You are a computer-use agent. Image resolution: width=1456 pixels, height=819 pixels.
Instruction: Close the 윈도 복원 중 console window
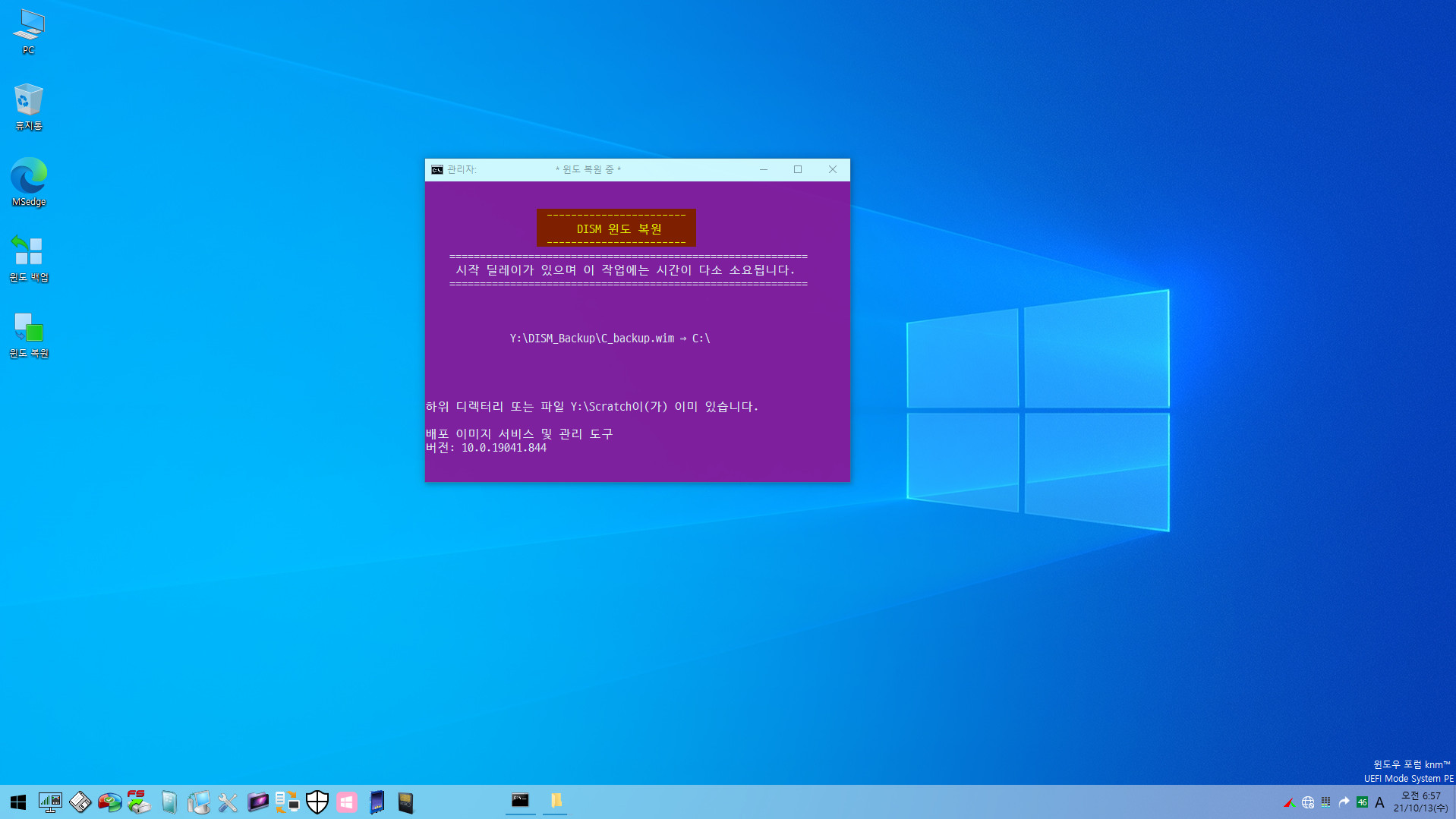[833, 169]
